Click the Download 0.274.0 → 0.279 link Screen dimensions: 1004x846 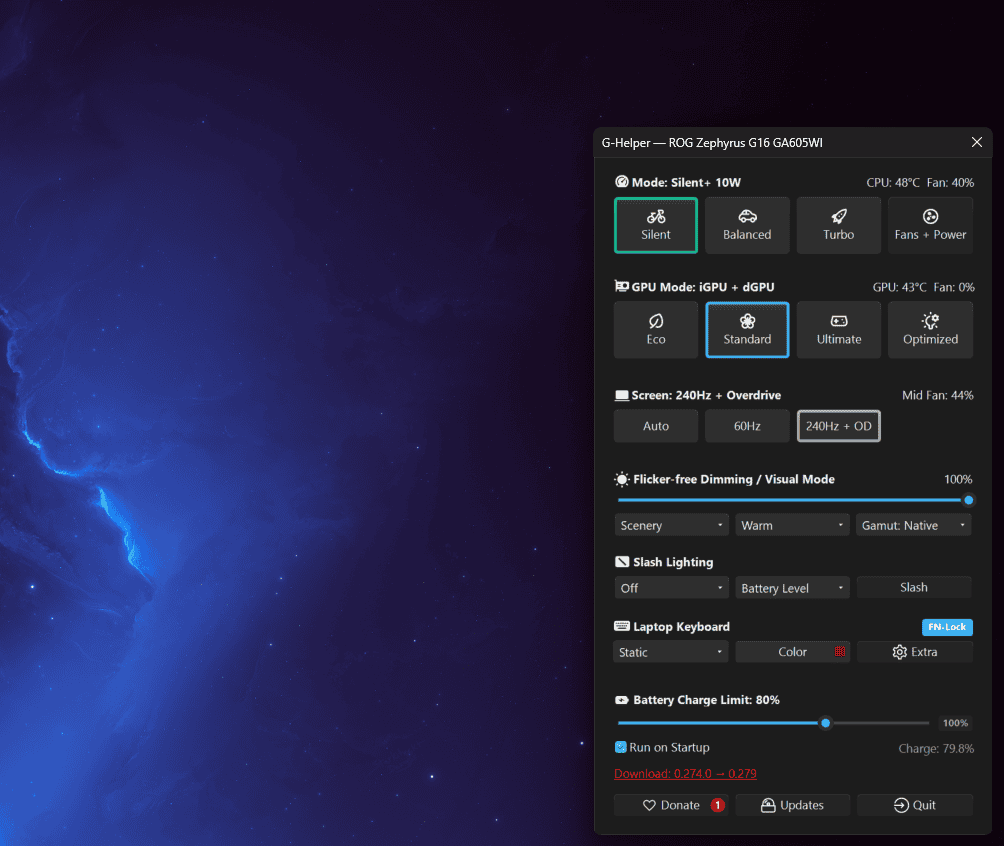[685, 774]
